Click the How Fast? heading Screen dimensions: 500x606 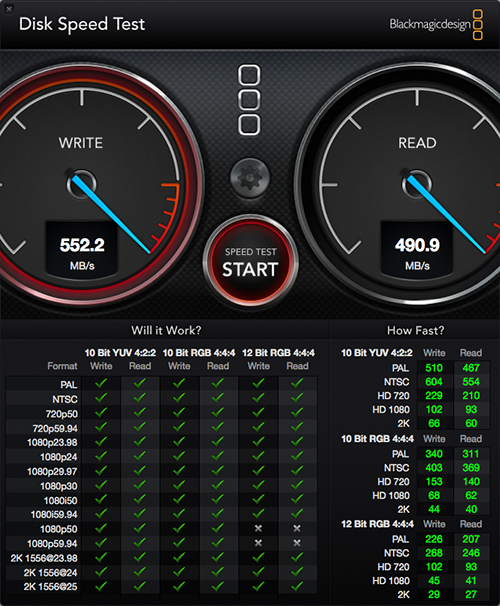tap(415, 330)
